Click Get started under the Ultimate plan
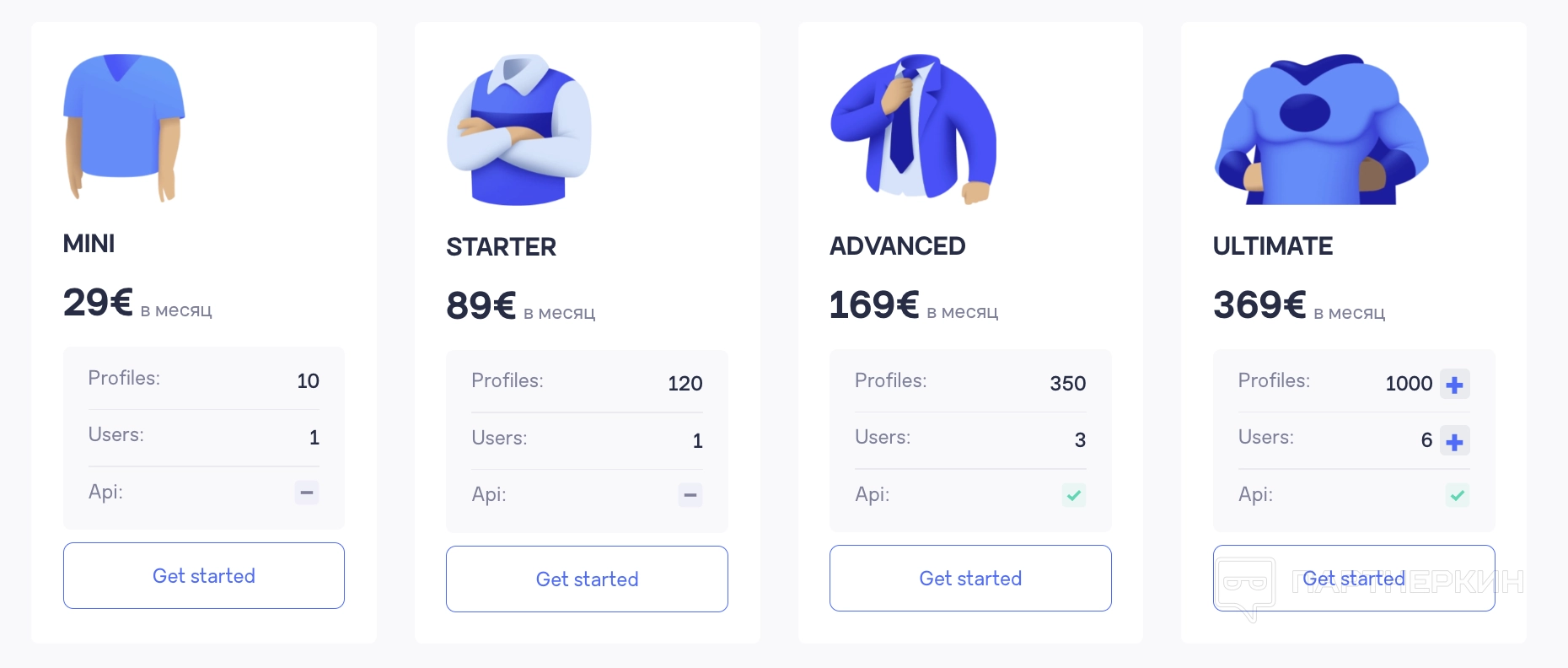The width and height of the screenshot is (1568, 668). pos(1354,579)
